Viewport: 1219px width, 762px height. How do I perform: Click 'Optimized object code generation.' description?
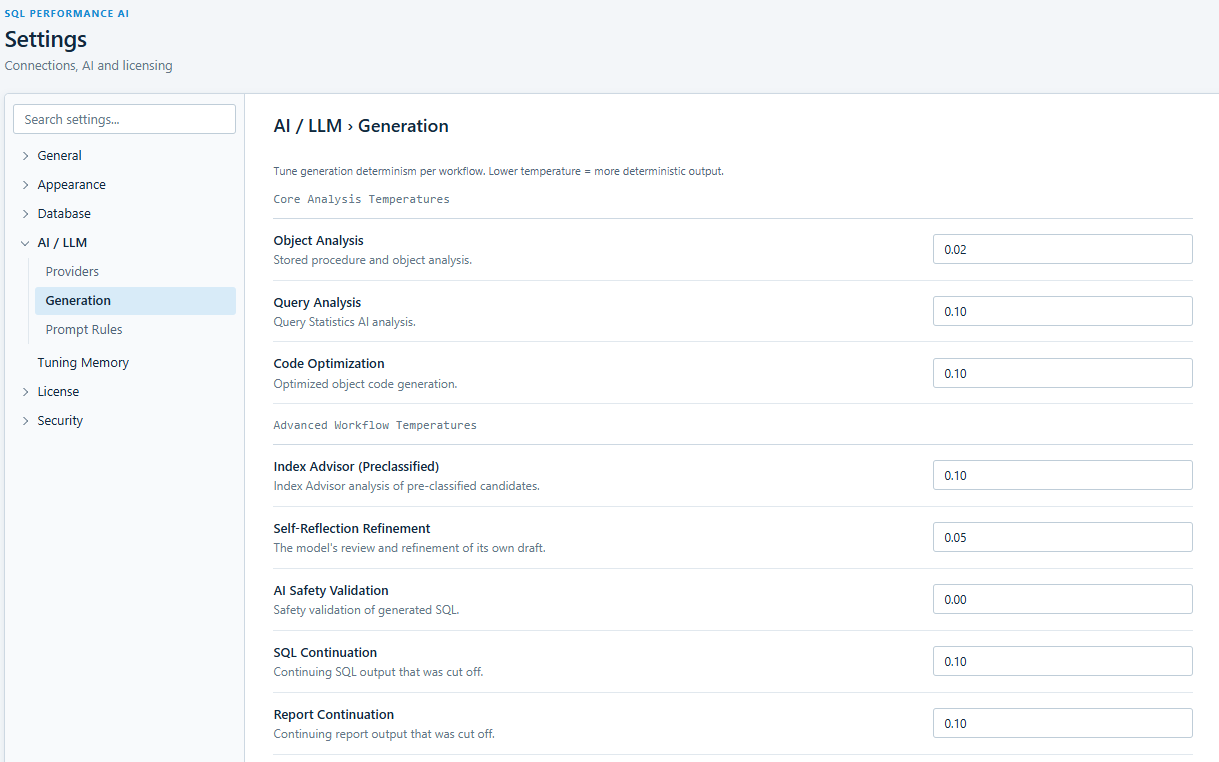(x=365, y=384)
